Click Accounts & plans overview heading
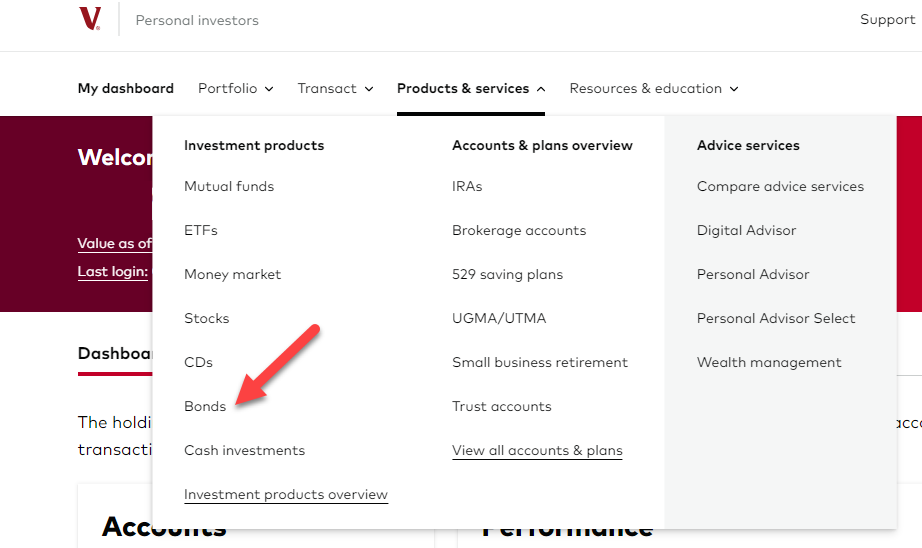 542,145
